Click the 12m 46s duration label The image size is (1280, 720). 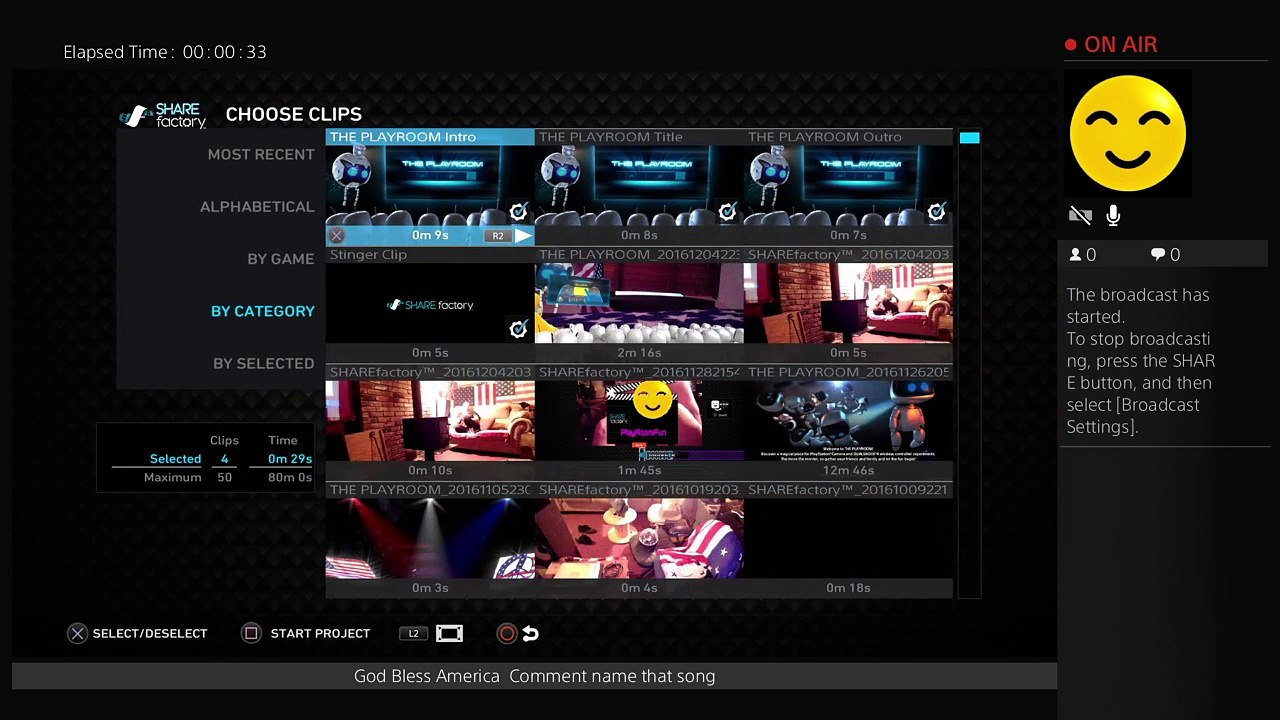pyautogui.click(x=848, y=470)
